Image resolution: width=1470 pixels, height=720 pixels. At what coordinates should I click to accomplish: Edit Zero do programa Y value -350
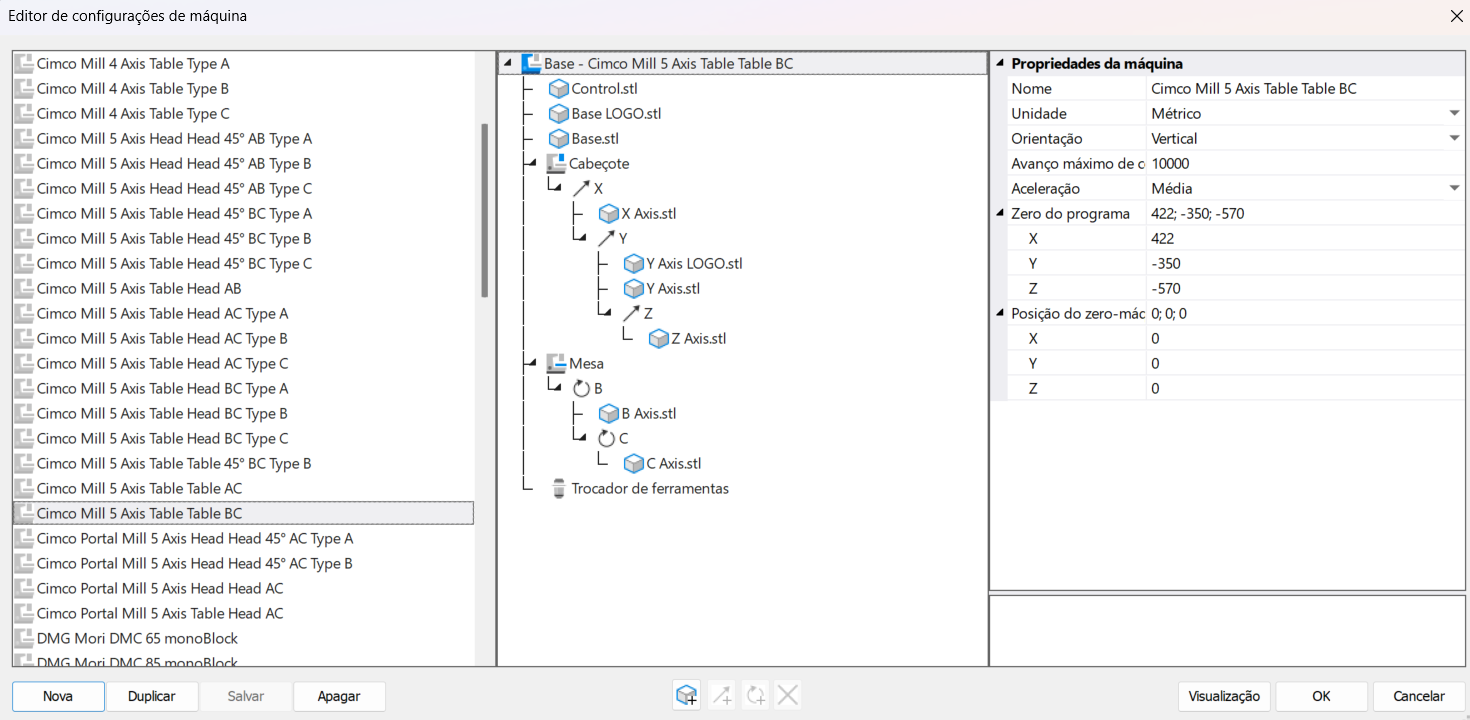[1305, 264]
